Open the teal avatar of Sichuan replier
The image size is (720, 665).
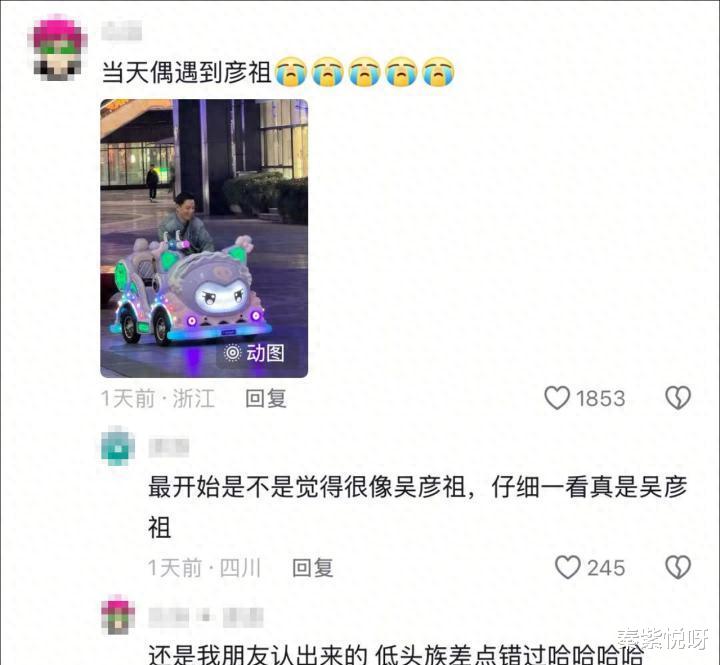pos(118,446)
